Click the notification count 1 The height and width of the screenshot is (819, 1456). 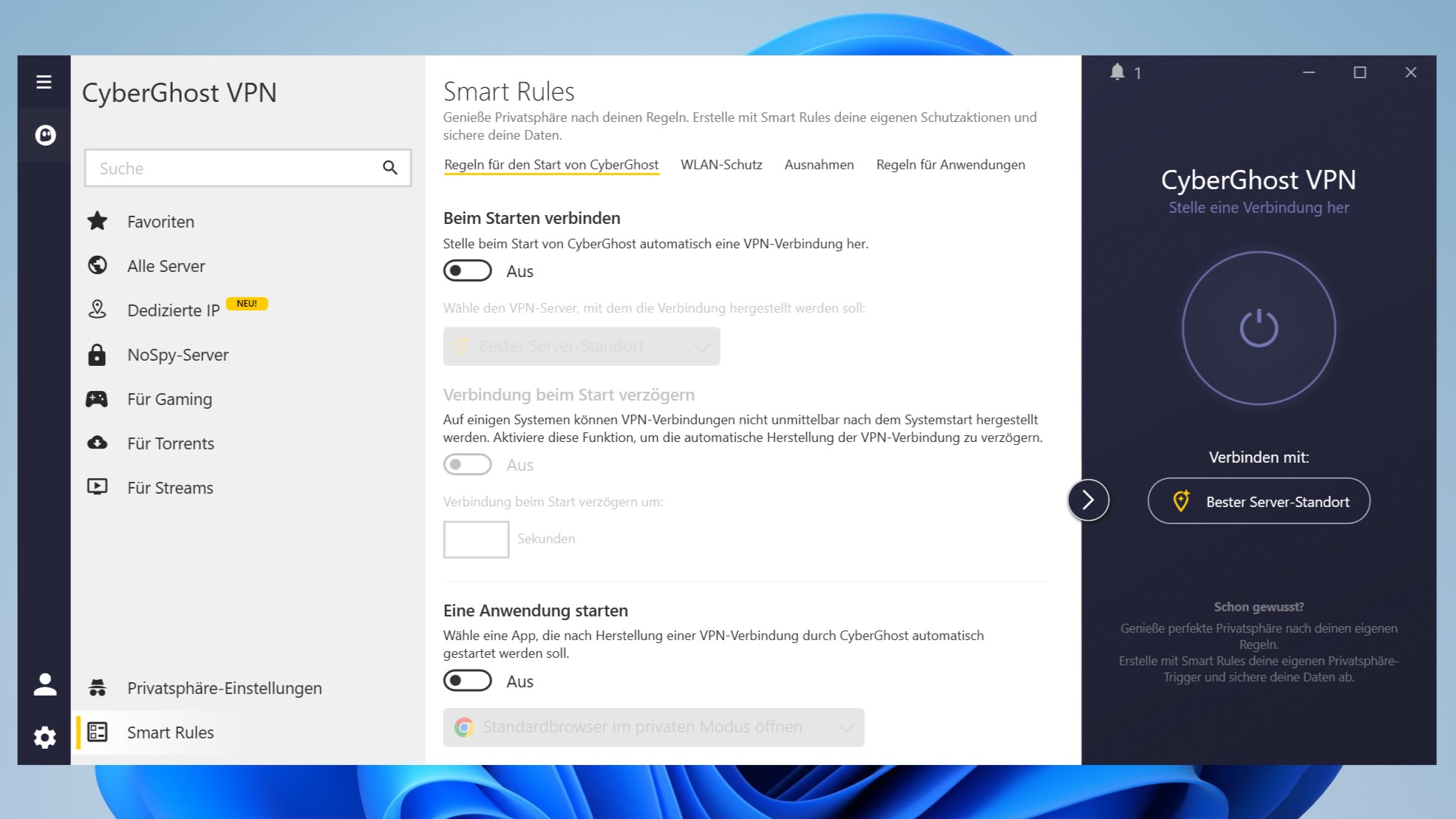click(1137, 73)
